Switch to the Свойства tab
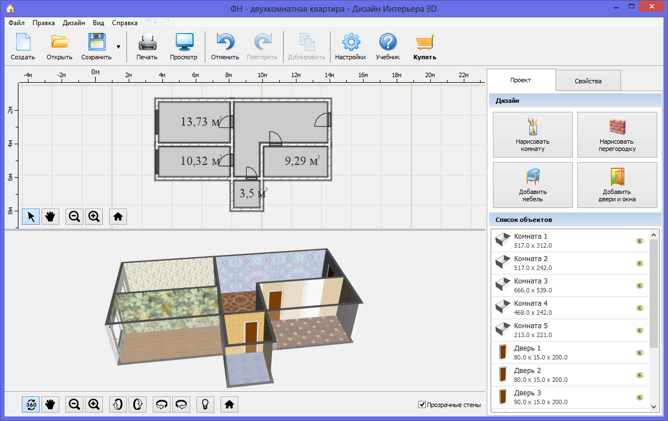This screenshot has height=421, width=668. tap(588, 80)
